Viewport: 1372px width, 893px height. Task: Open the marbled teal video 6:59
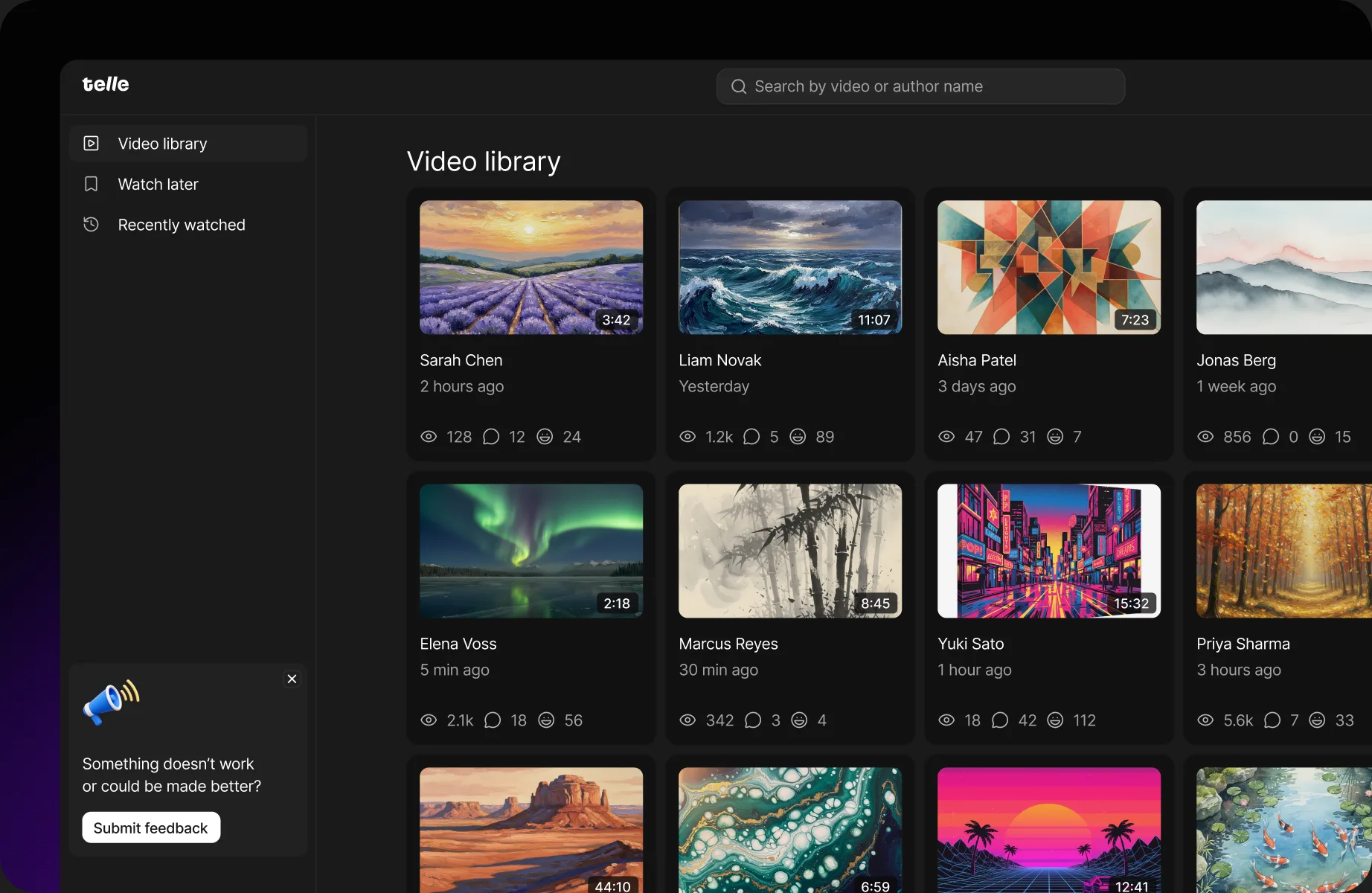click(790, 830)
